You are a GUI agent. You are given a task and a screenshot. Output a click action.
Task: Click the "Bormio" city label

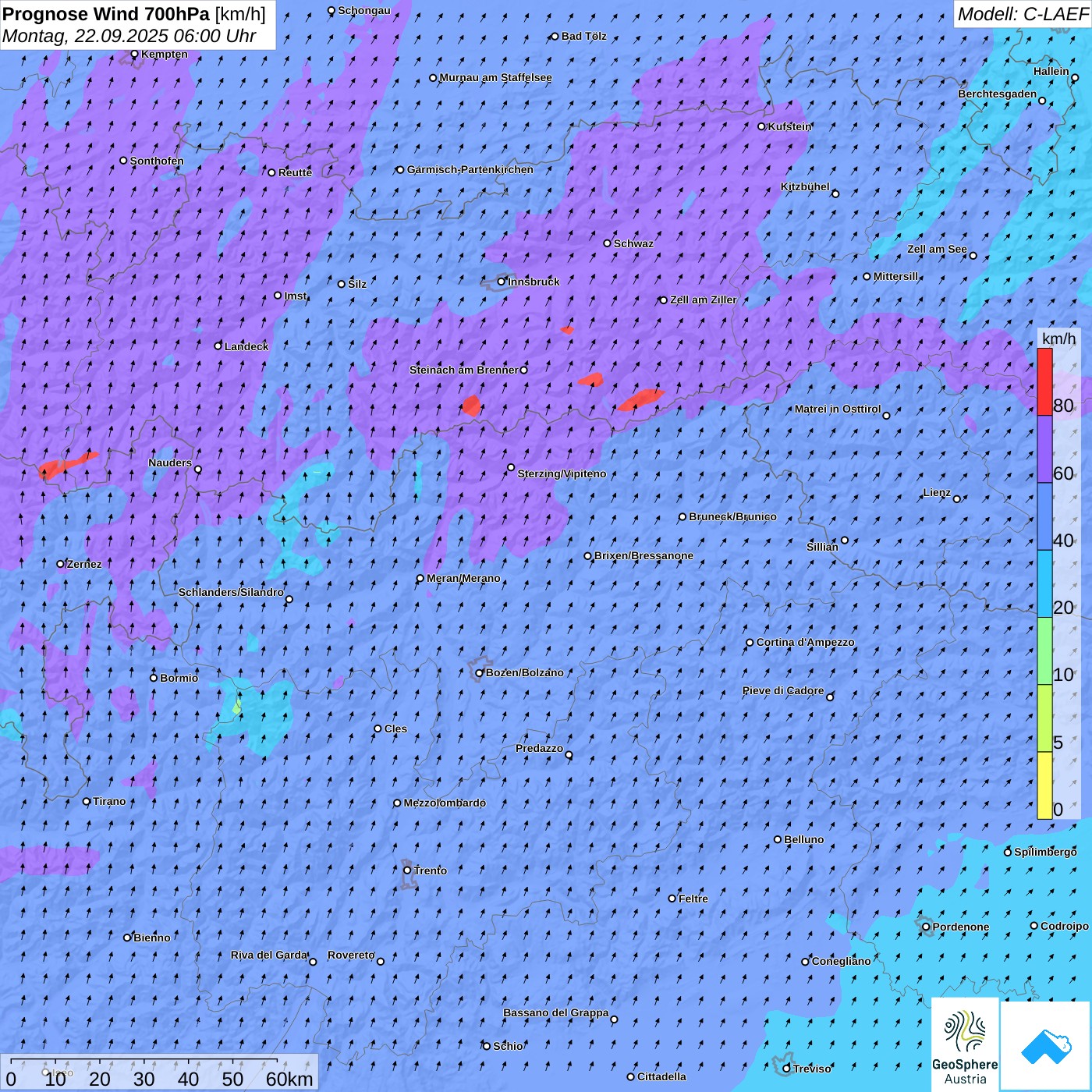point(179,678)
